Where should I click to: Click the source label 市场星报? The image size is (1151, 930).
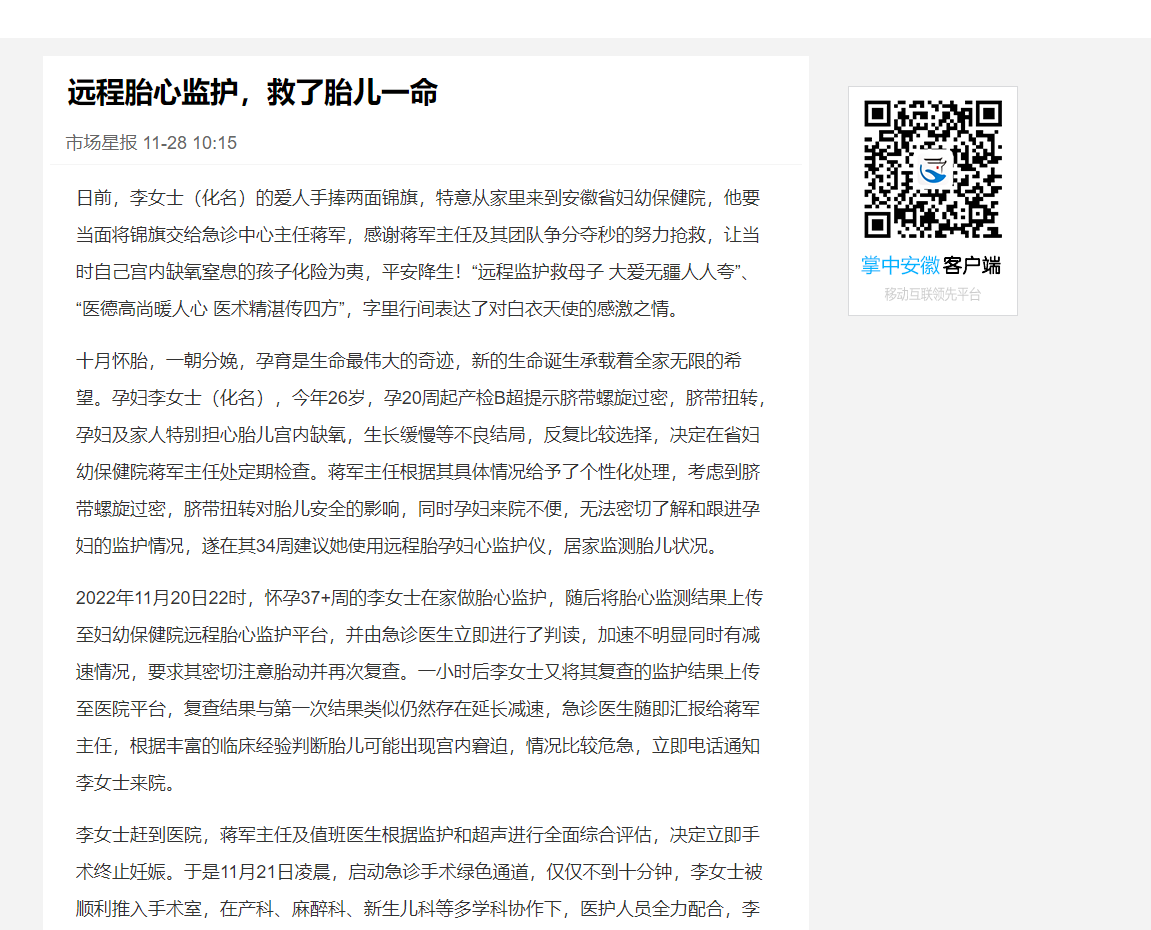101,142
